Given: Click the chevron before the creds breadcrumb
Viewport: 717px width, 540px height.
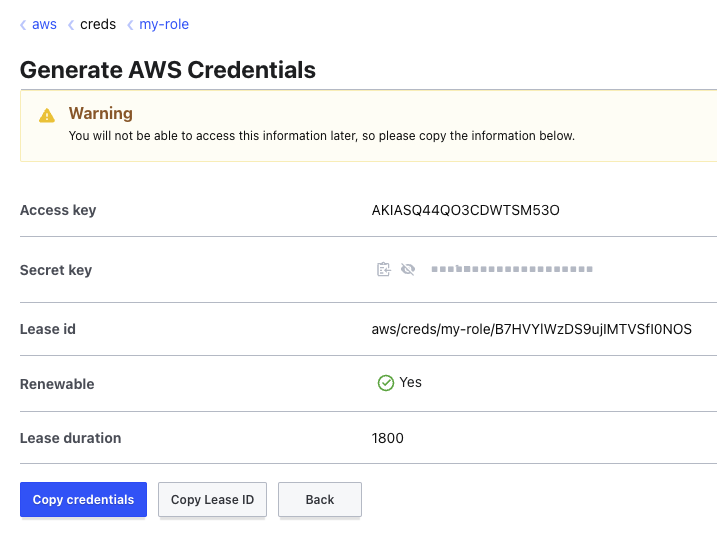Looking at the screenshot, I should pyautogui.click(x=71, y=25).
